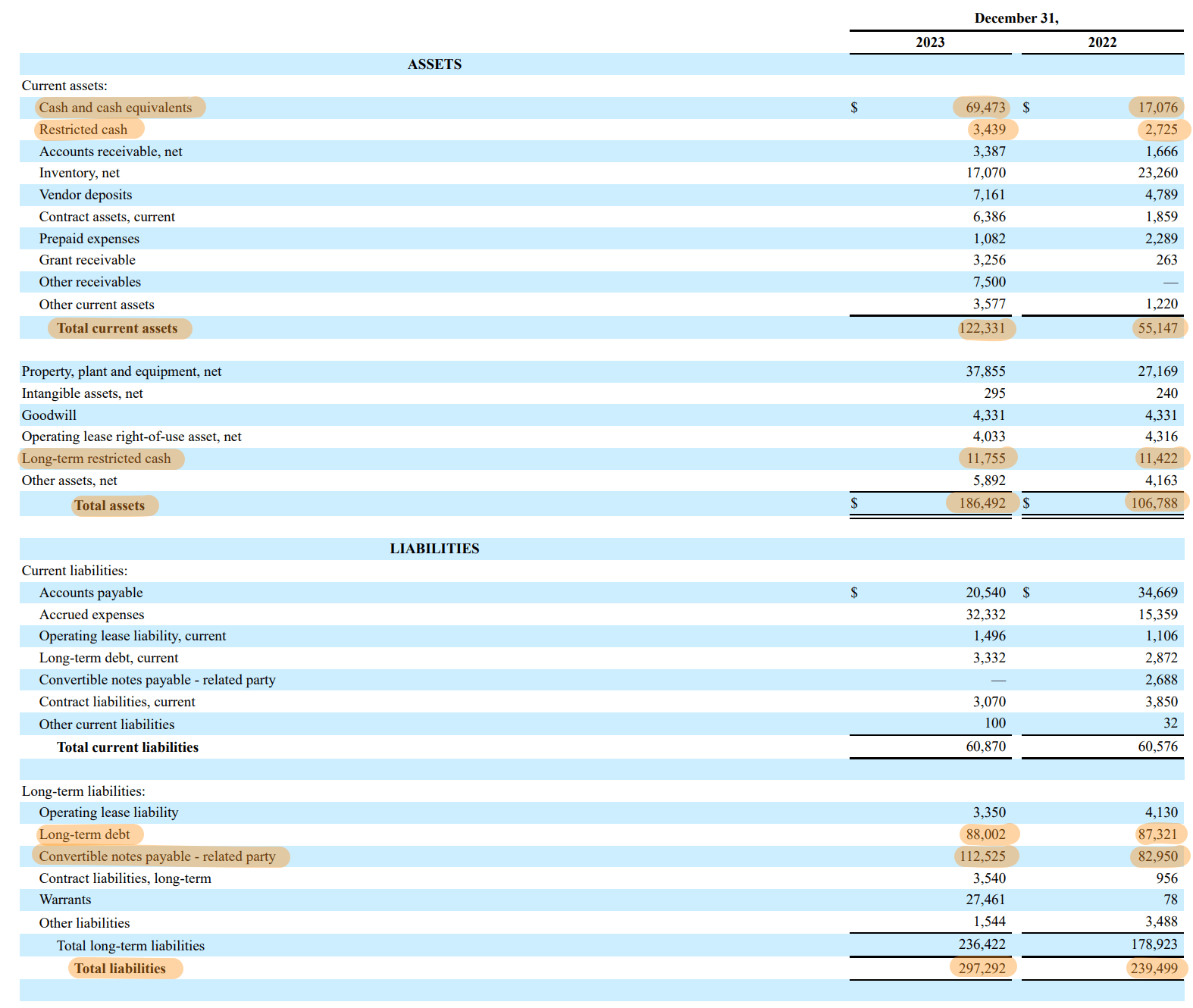Click the 2023 cash value 69,473

(x=985, y=108)
